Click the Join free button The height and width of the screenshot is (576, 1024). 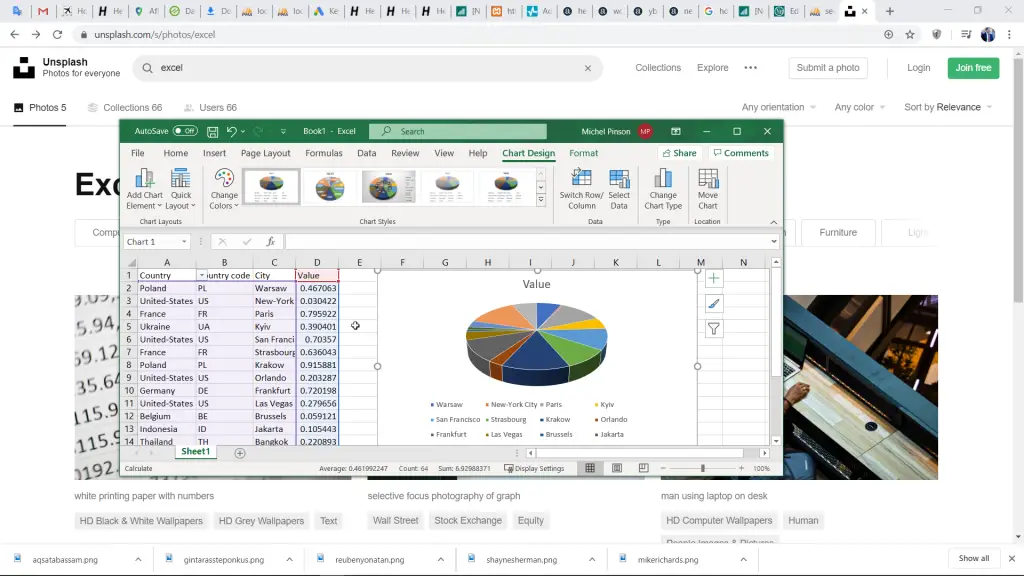click(x=973, y=68)
